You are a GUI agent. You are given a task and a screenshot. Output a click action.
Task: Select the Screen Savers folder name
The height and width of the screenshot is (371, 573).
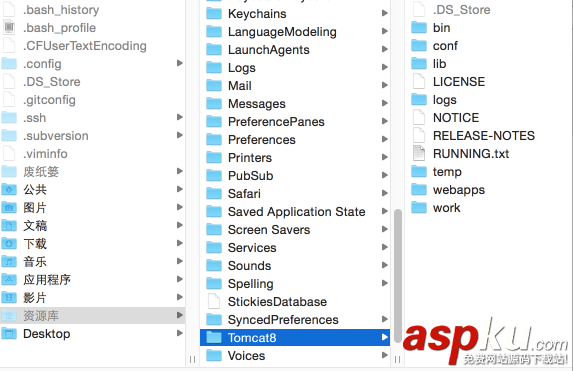tap(269, 230)
